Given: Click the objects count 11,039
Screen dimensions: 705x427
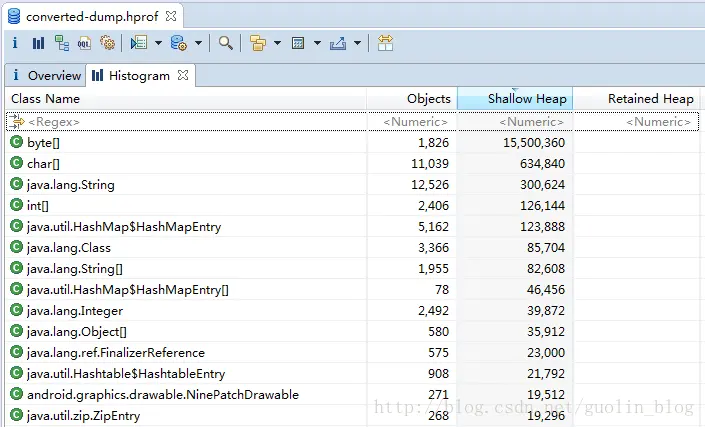Looking at the screenshot, I should (x=430, y=164).
